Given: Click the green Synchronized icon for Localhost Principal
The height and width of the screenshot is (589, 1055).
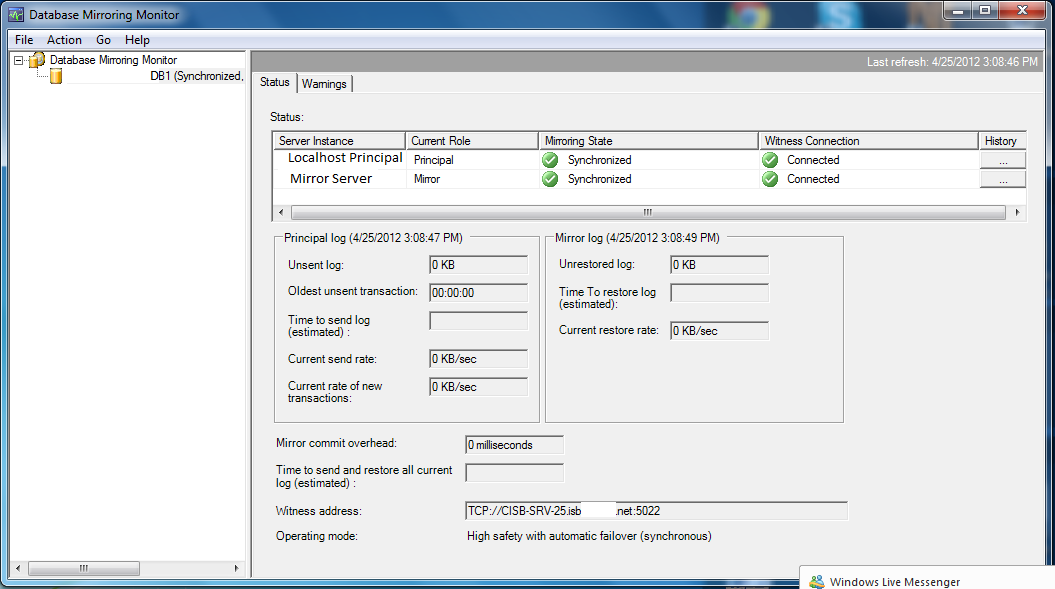Looking at the screenshot, I should (x=549, y=160).
